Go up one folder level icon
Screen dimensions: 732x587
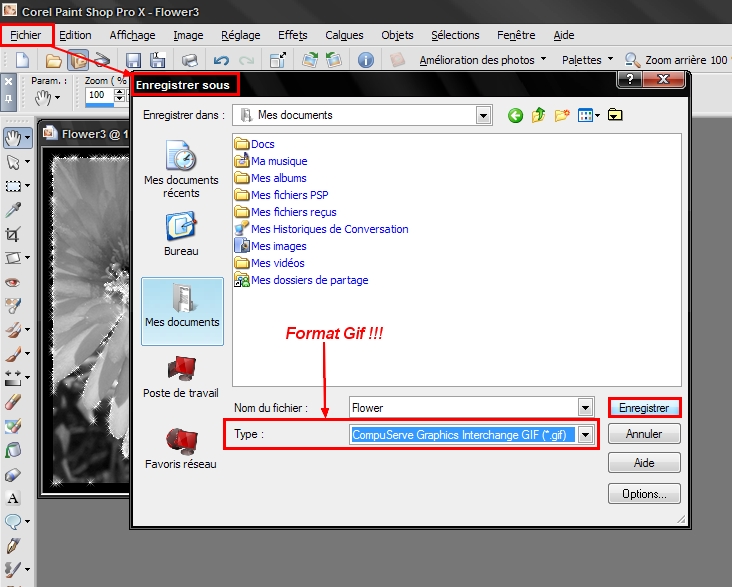pyautogui.click(x=539, y=115)
